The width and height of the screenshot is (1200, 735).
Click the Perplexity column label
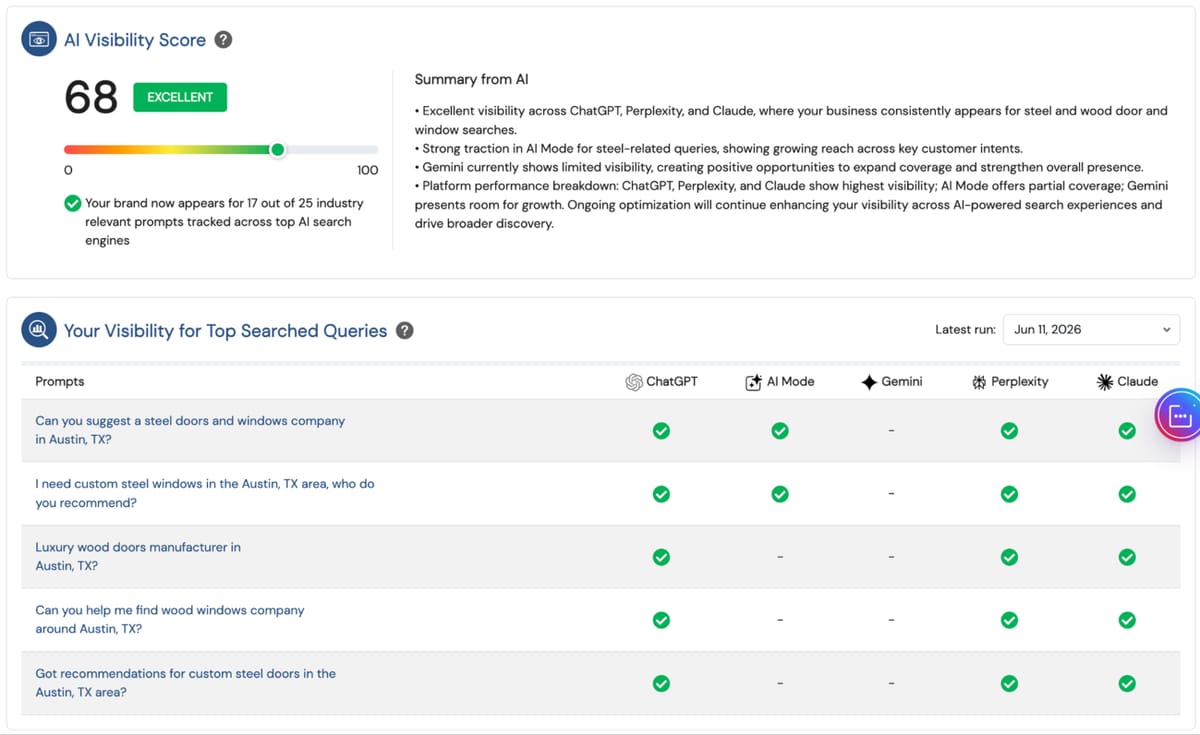tap(1020, 381)
